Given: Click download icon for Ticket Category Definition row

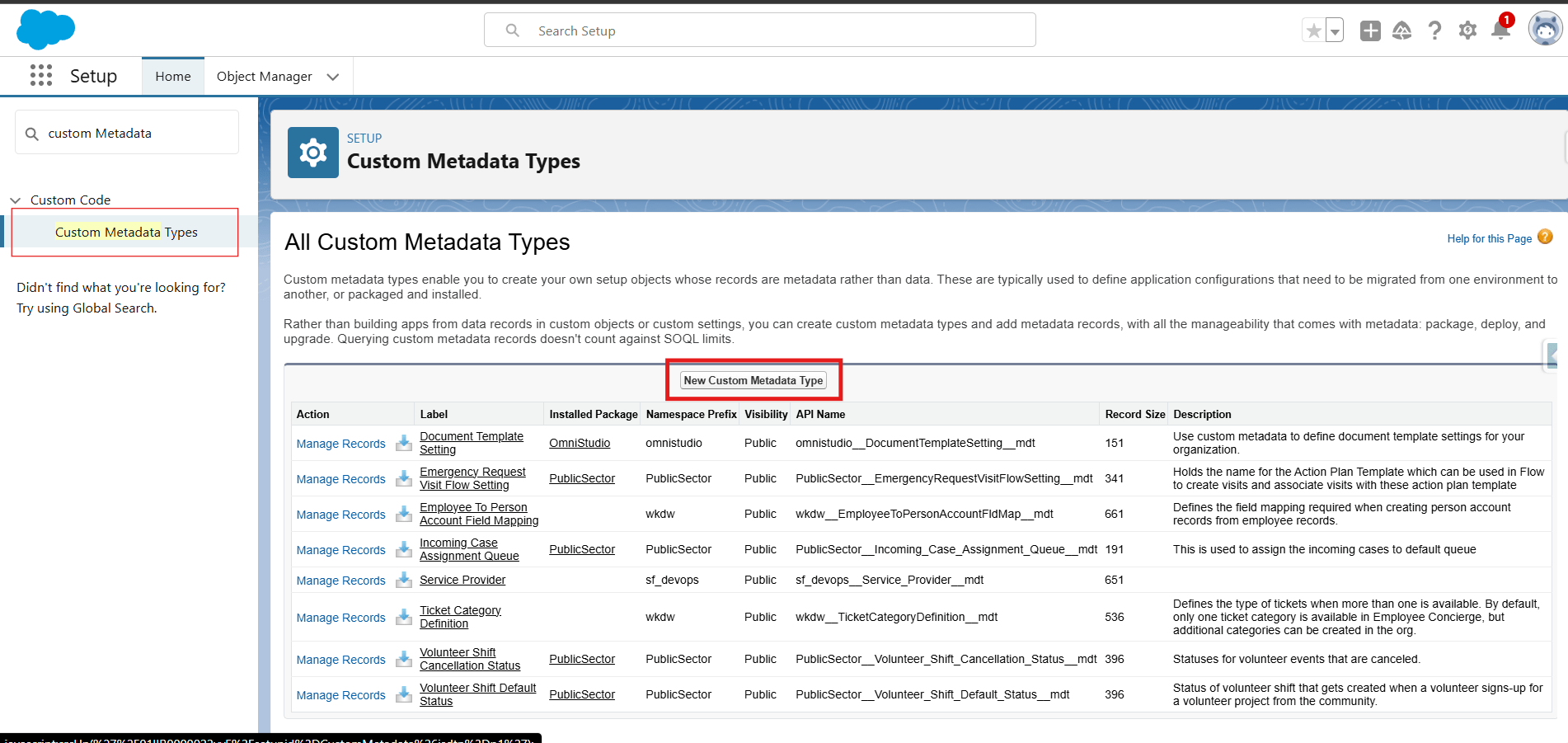Looking at the screenshot, I should point(403,618).
